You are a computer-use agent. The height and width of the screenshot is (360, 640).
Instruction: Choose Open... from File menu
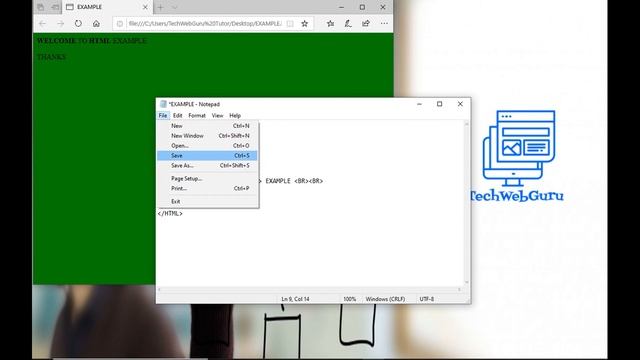[x=207, y=146]
